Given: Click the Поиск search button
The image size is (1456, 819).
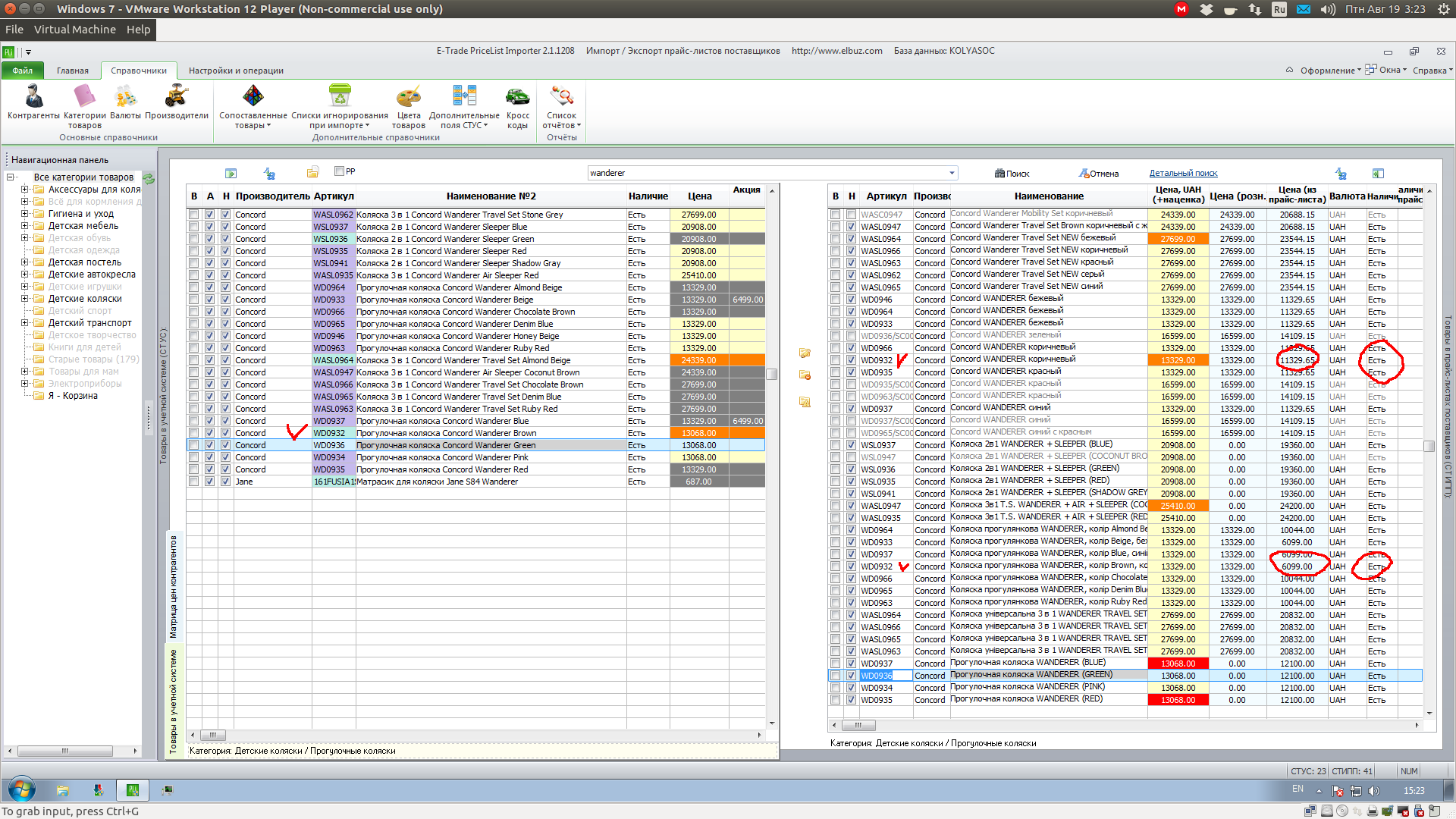Looking at the screenshot, I should (1012, 174).
